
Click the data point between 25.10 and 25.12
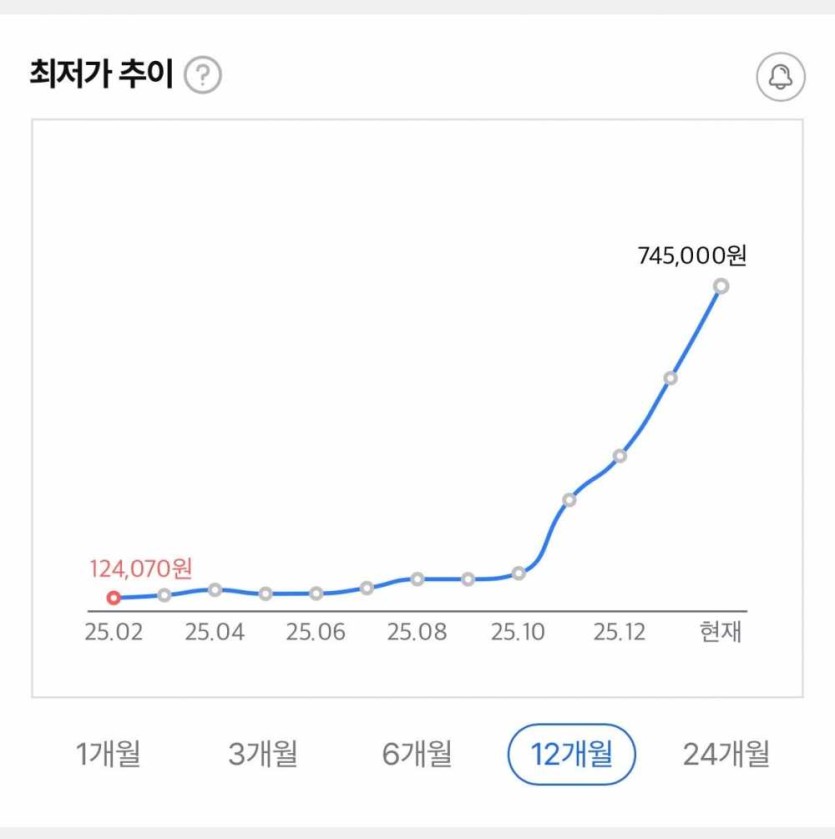[569, 500]
